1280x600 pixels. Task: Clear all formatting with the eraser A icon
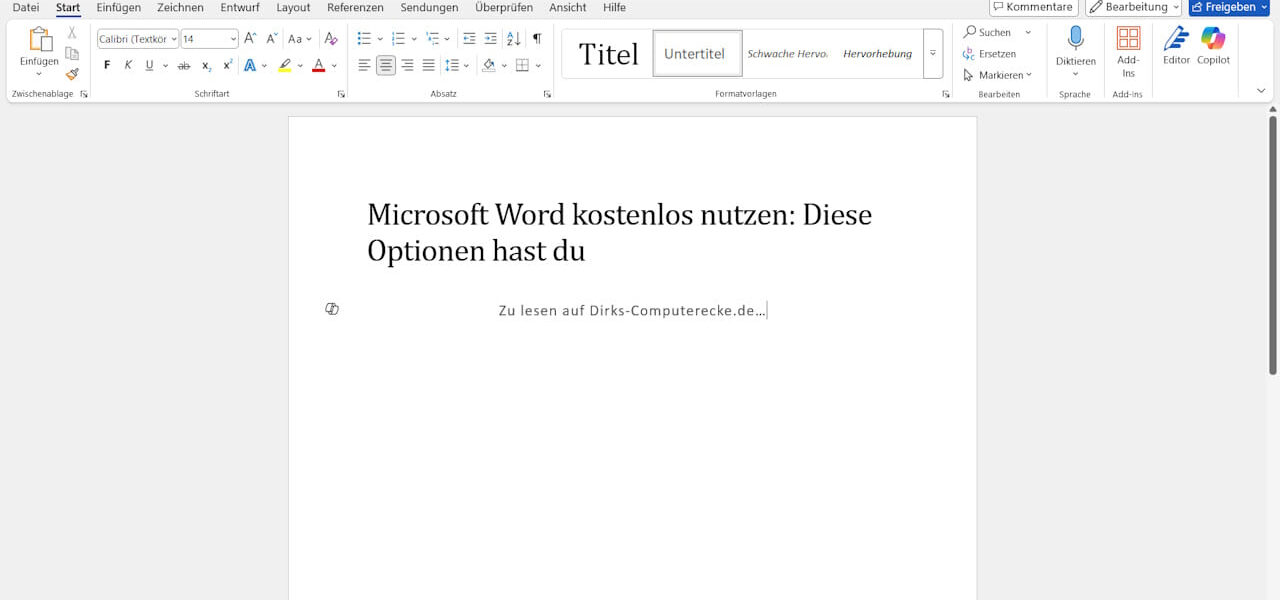pos(331,39)
